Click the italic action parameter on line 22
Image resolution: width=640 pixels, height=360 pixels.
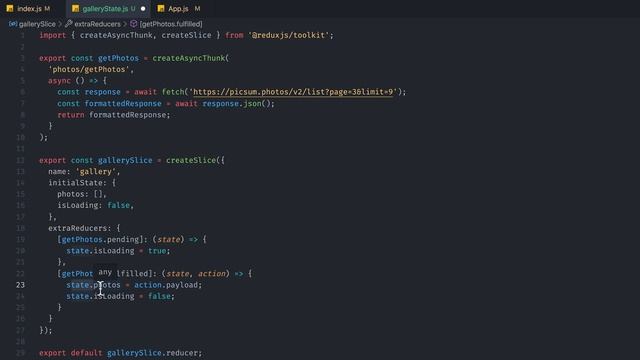(x=211, y=274)
